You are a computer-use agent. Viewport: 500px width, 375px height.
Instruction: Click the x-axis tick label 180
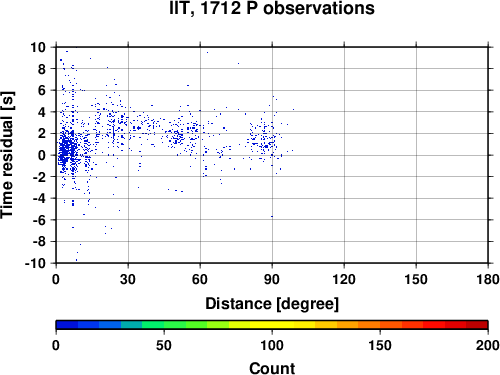coord(488,279)
